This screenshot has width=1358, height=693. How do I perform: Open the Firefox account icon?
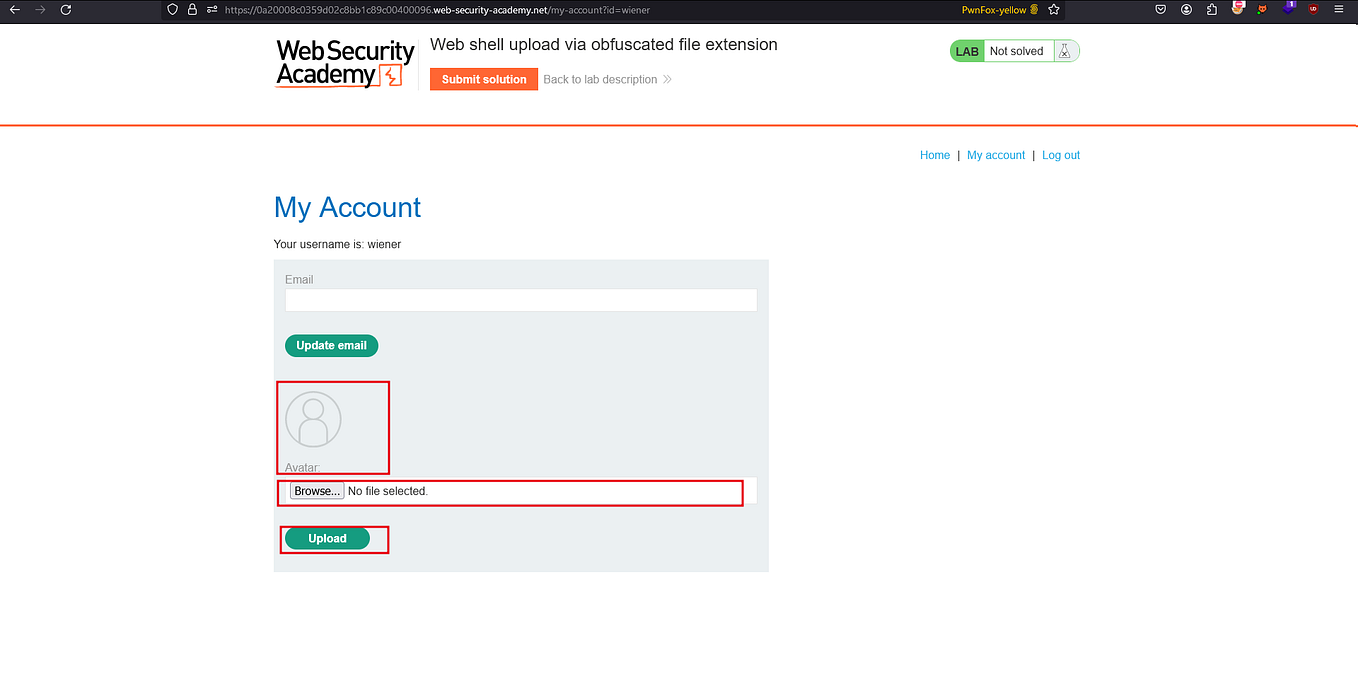pos(1186,9)
